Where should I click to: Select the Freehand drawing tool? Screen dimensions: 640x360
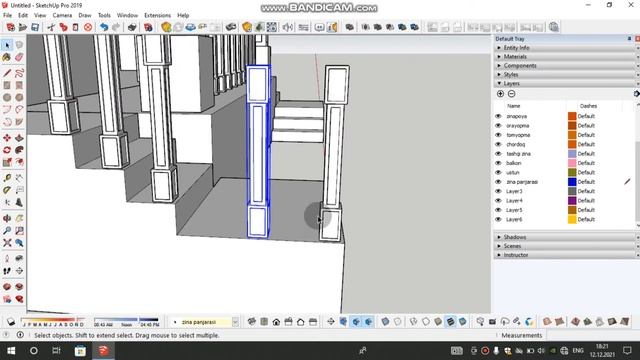tap(19, 73)
